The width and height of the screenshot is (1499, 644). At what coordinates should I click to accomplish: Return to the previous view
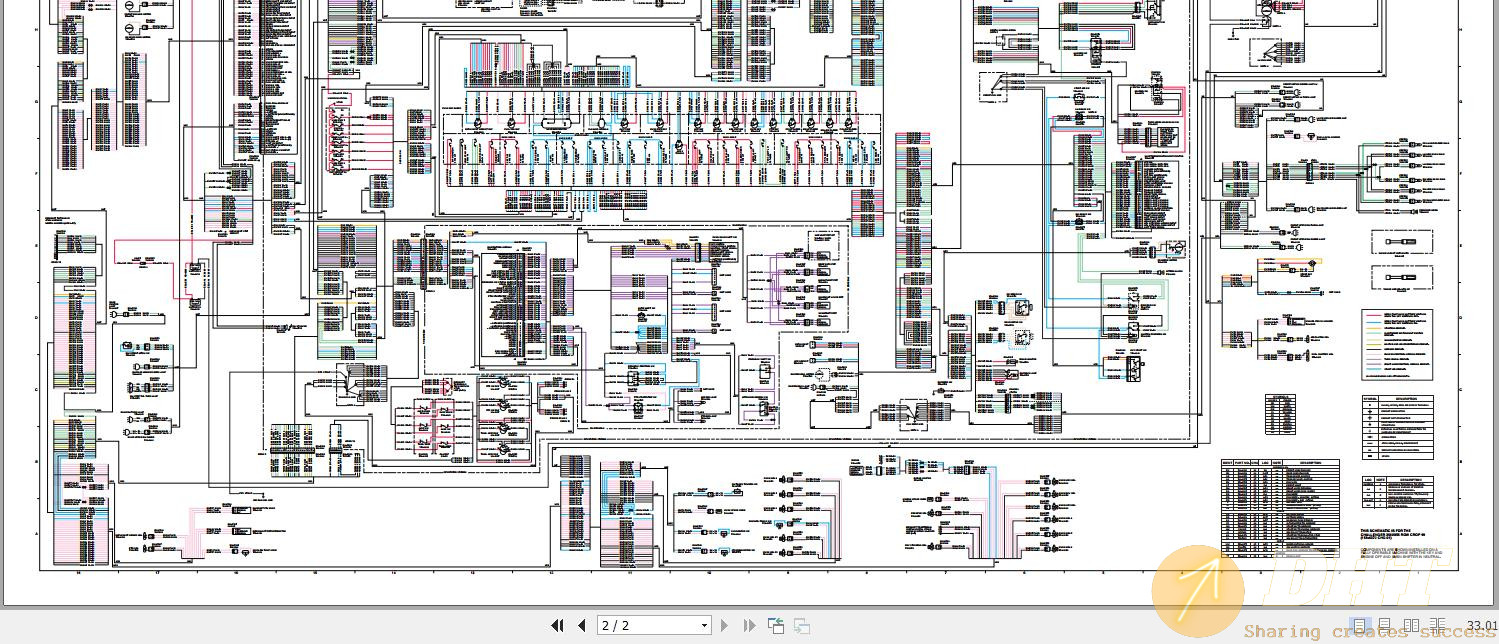tap(775, 624)
